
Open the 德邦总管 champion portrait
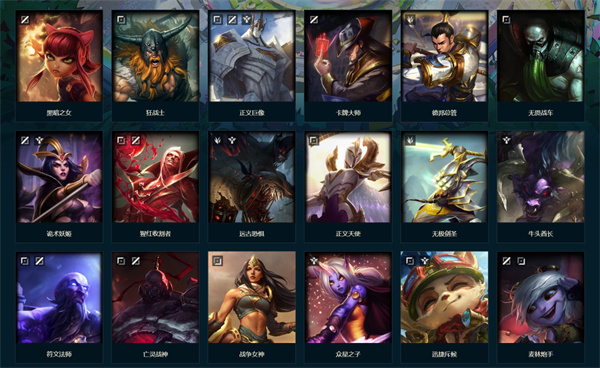coord(444,56)
